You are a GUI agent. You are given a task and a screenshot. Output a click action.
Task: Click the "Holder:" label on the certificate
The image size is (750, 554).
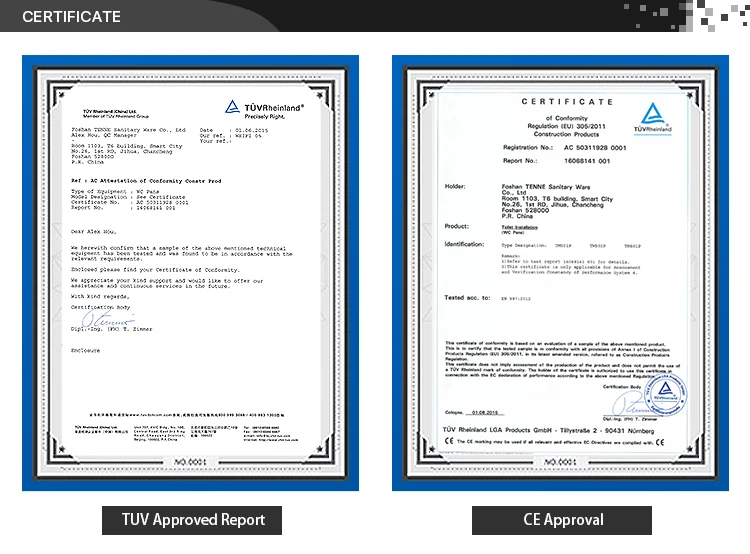click(455, 187)
